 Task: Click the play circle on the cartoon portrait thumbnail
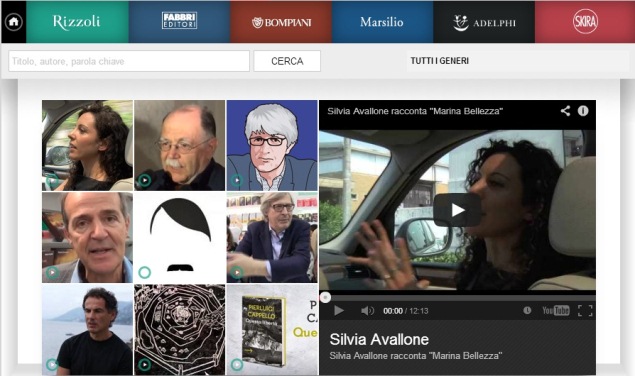pos(237,180)
